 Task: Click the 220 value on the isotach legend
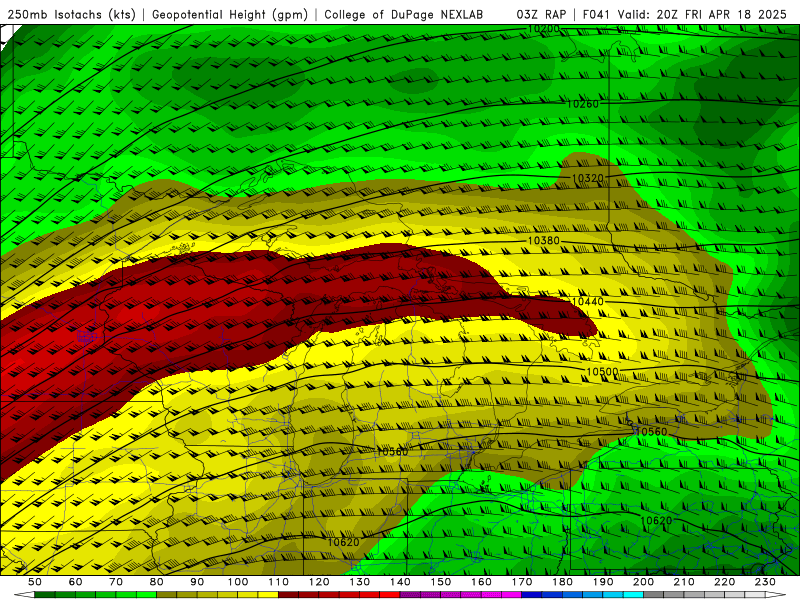[x=724, y=582]
